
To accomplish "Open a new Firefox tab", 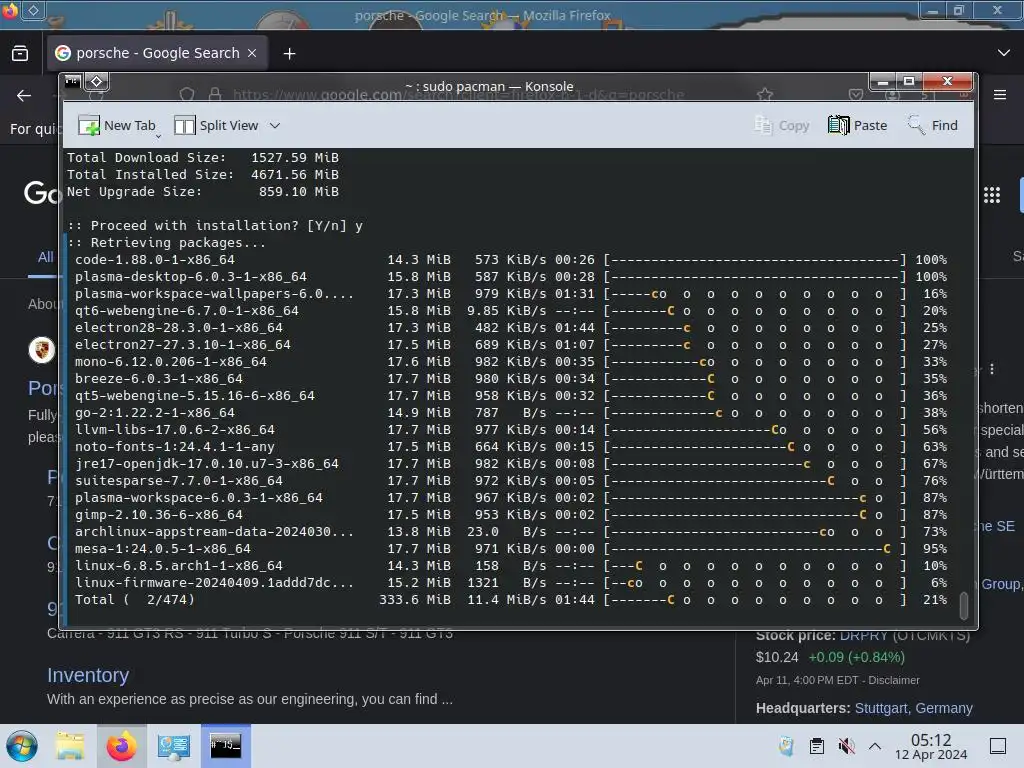I will 289,54.
